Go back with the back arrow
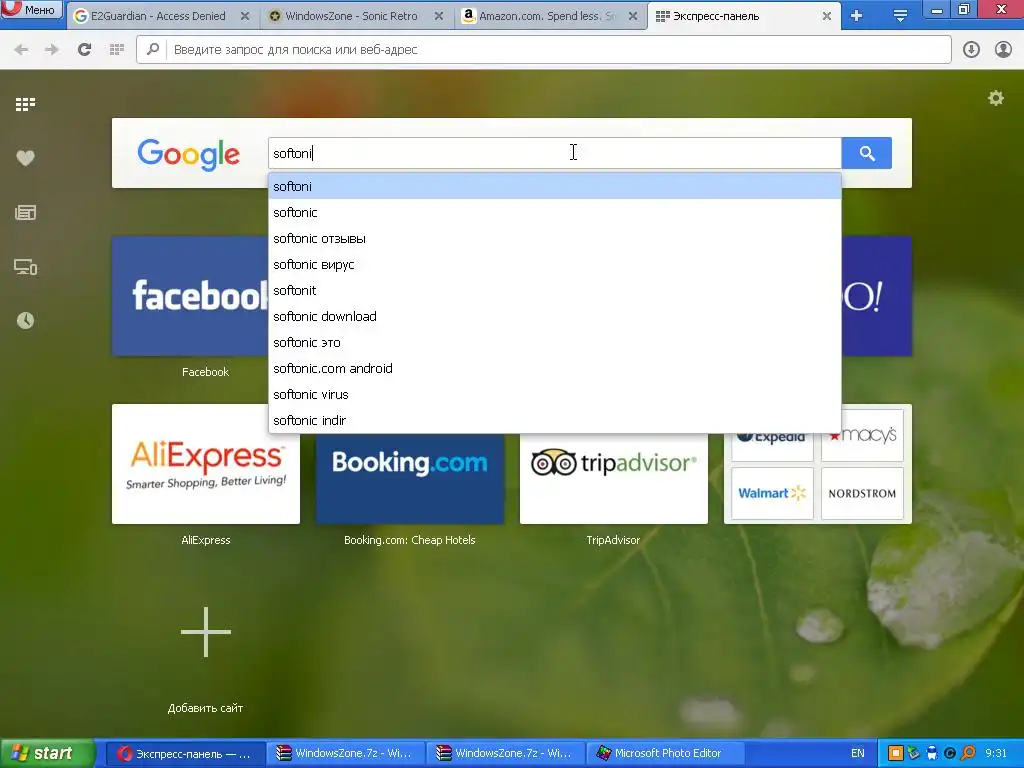The width and height of the screenshot is (1024, 768). [x=21, y=50]
